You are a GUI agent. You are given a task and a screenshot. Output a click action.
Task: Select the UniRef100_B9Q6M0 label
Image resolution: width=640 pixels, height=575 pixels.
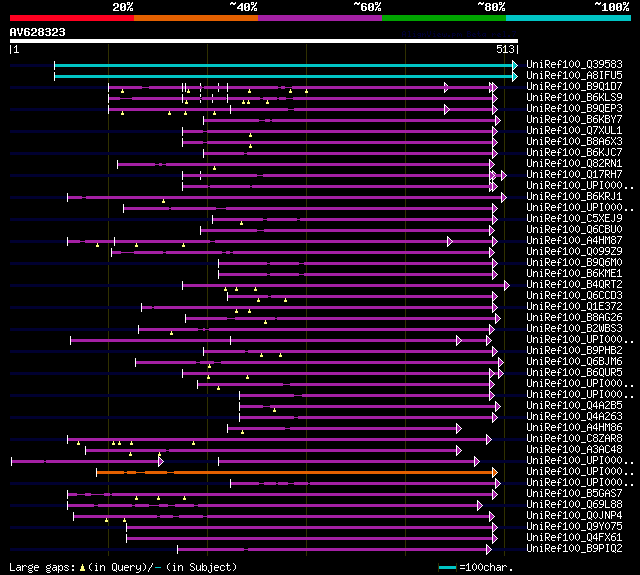point(574,263)
